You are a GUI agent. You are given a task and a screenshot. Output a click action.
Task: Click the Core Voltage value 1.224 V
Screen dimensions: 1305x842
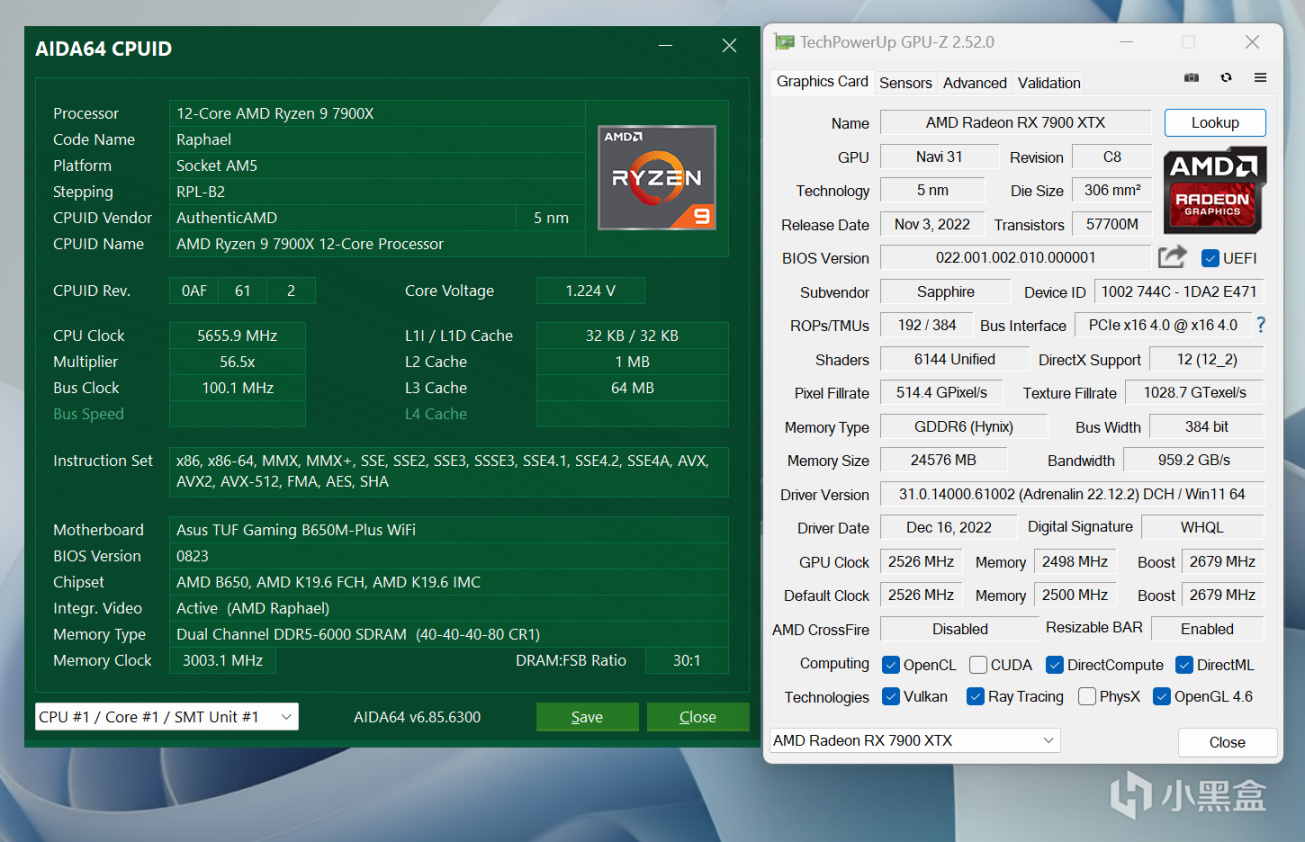(590, 291)
